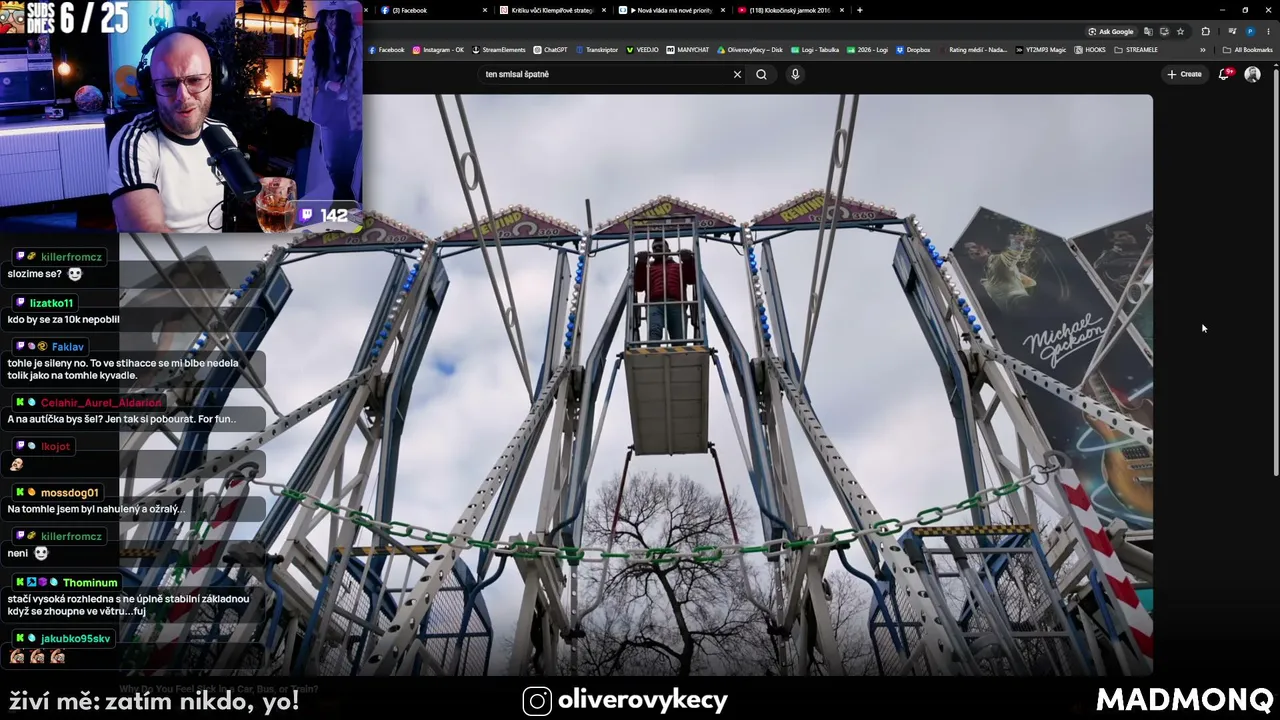Click chat message 'kdo by se za 10k nepoblil'
The height and width of the screenshot is (720, 1280).
(x=63, y=320)
